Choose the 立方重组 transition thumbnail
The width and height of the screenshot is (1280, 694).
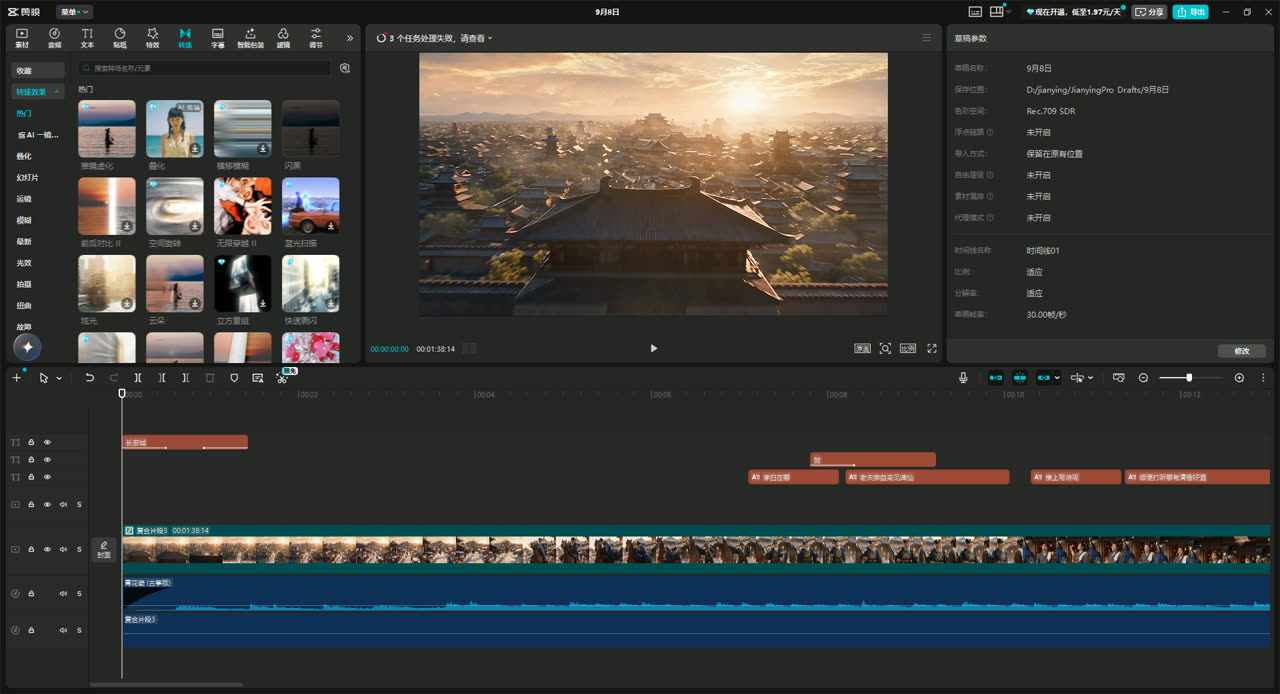243,283
